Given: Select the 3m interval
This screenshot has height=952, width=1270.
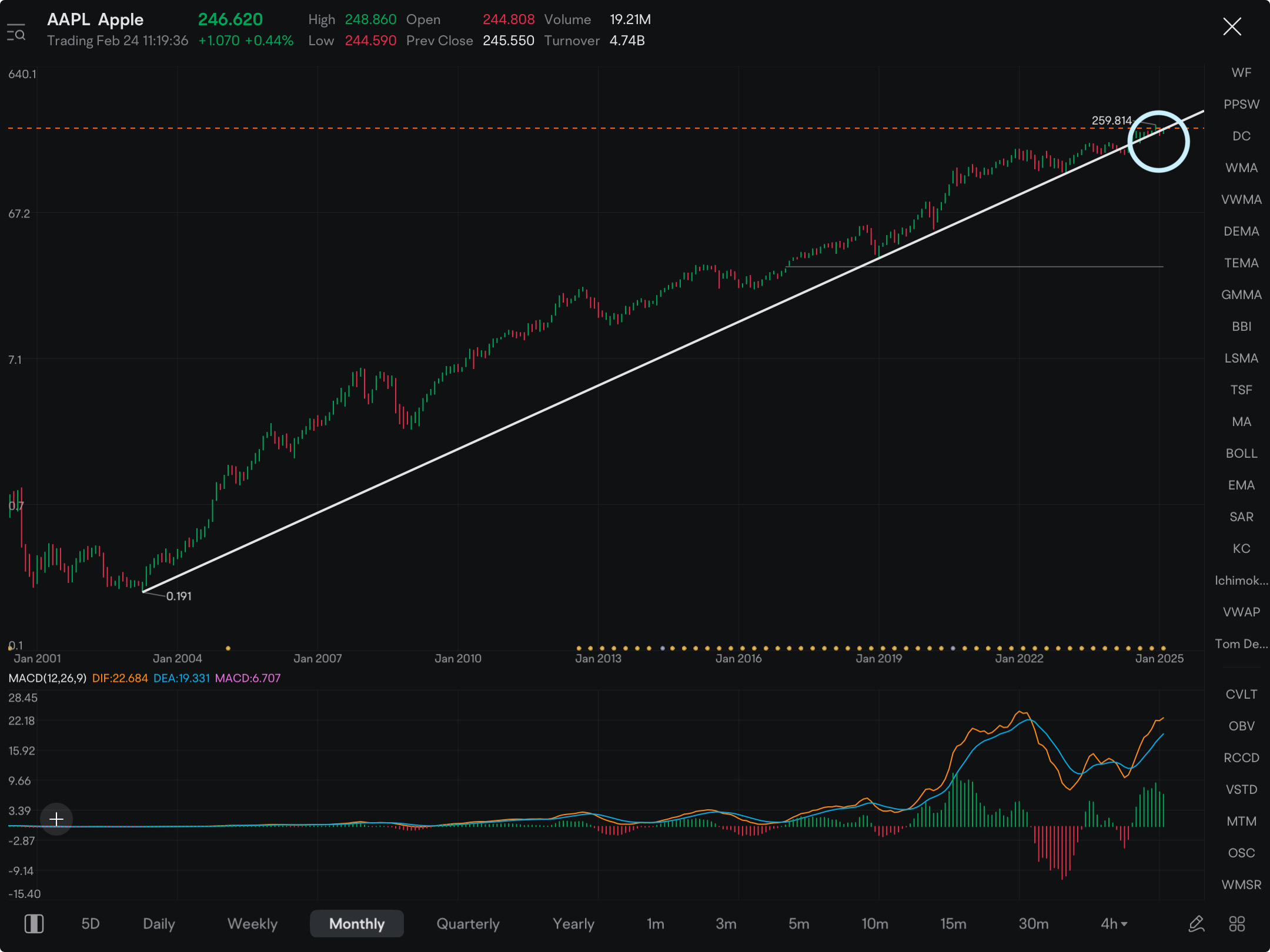Looking at the screenshot, I should click(x=726, y=923).
